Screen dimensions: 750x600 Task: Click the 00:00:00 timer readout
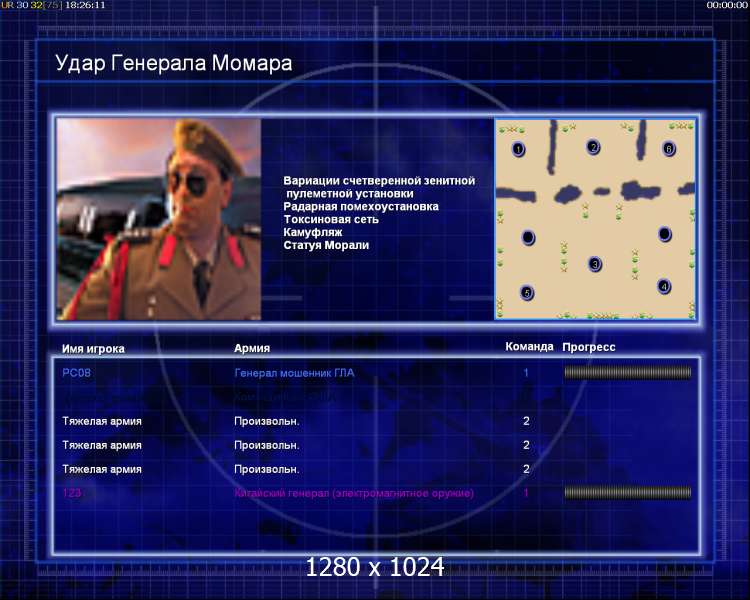point(727,5)
